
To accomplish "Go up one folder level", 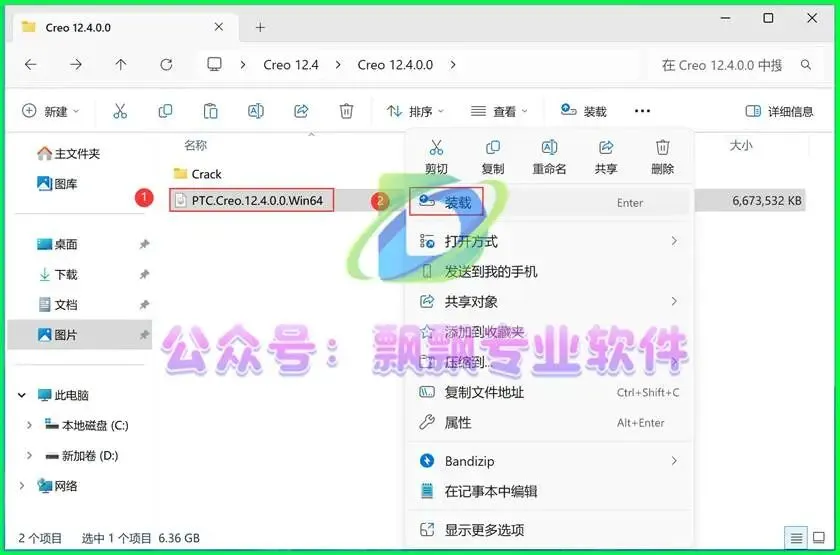I will click(x=121, y=65).
